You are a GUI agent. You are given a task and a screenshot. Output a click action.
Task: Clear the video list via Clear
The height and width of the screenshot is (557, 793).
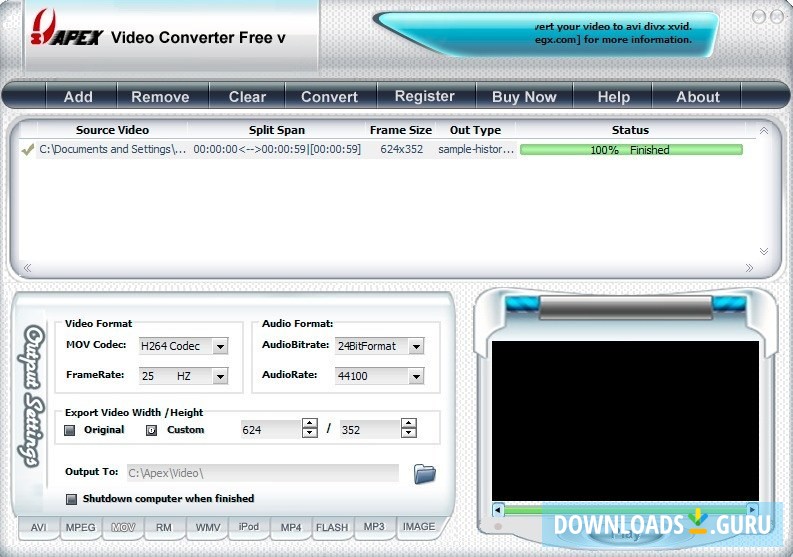(x=247, y=96)
